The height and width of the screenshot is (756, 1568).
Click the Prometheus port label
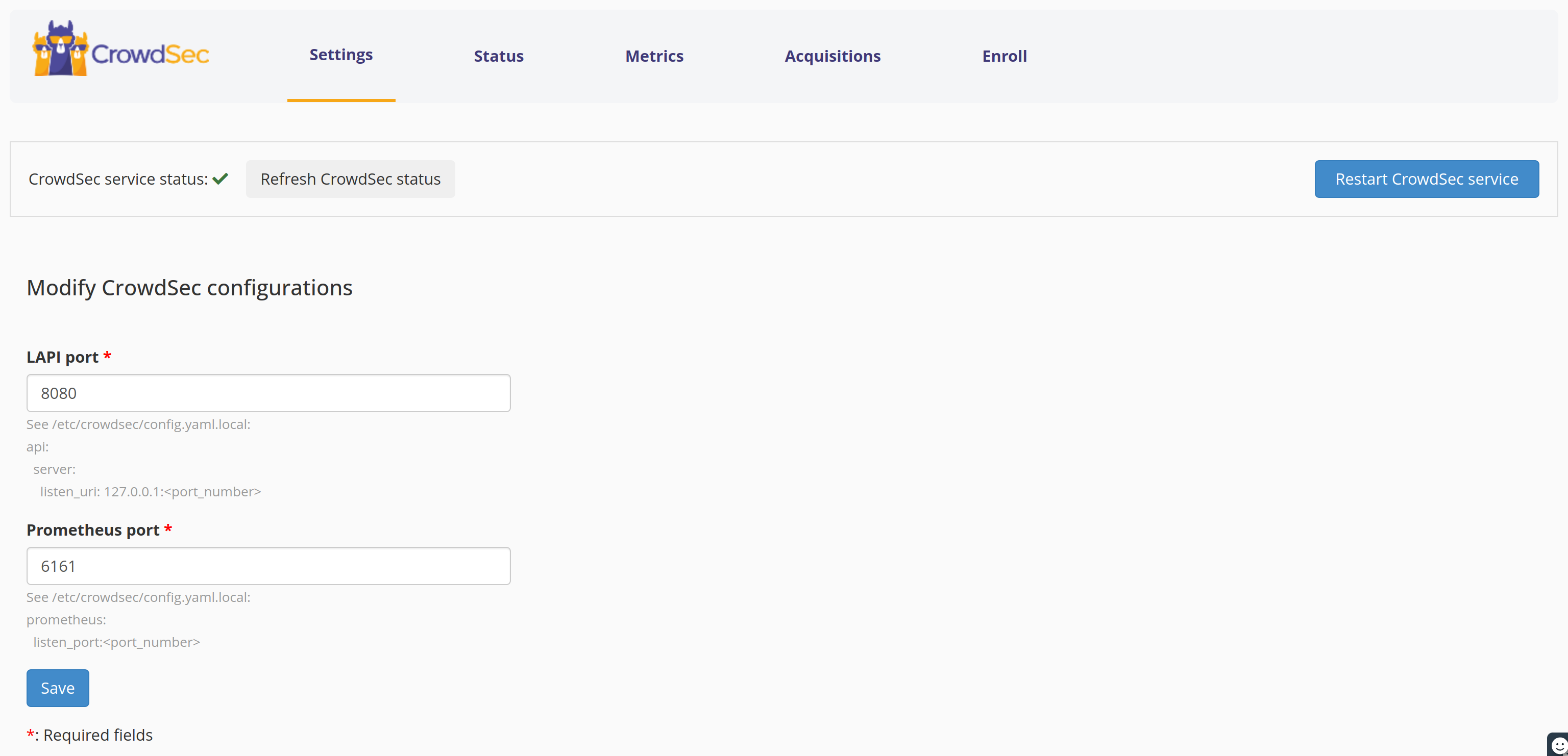tap(92, 530)
